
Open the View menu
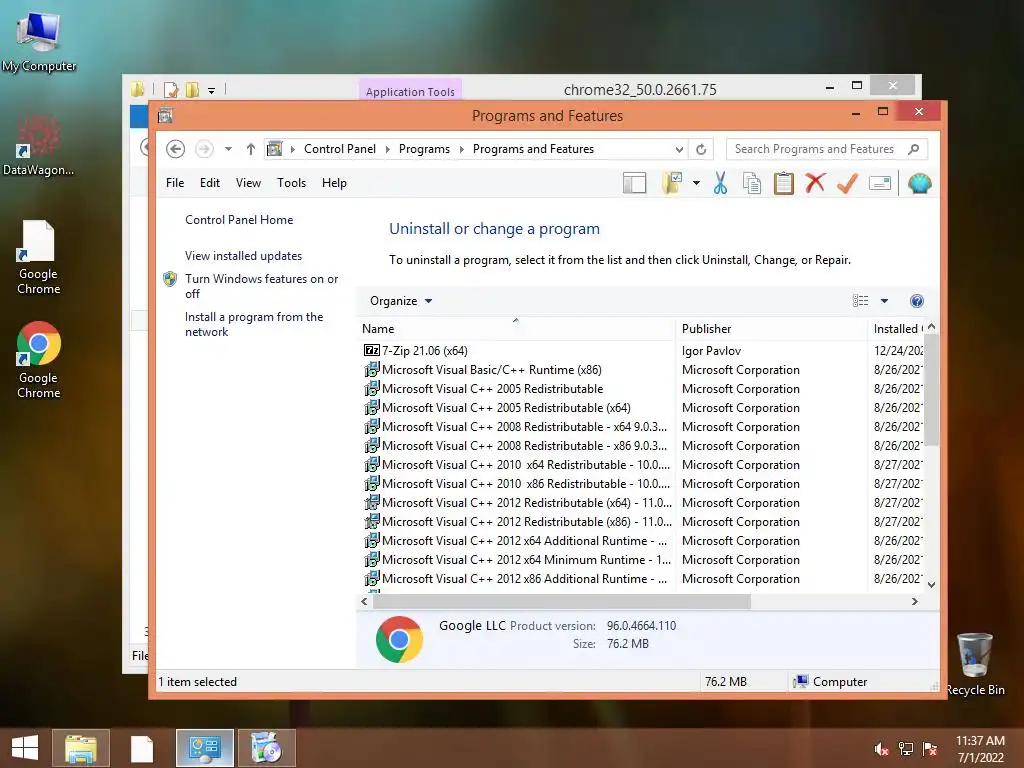248,184
